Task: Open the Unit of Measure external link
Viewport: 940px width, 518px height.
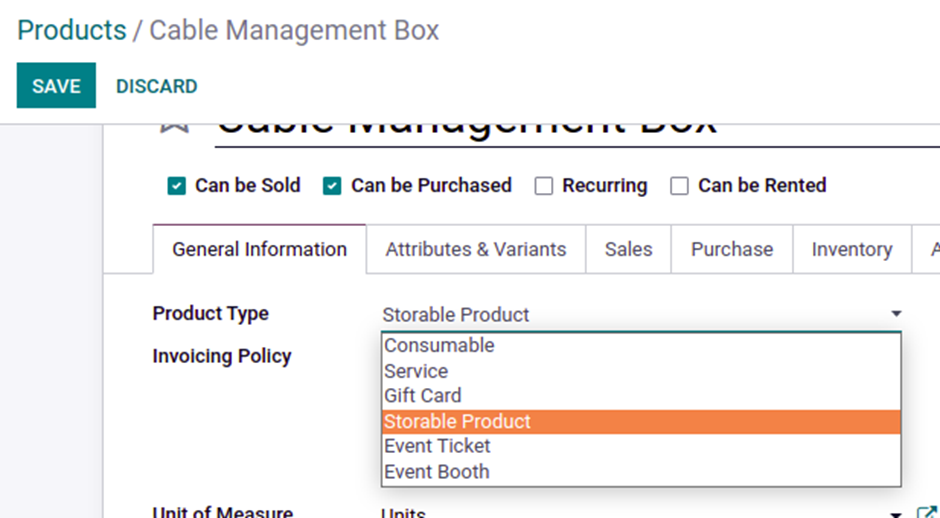Action: (x=926, y=513)
